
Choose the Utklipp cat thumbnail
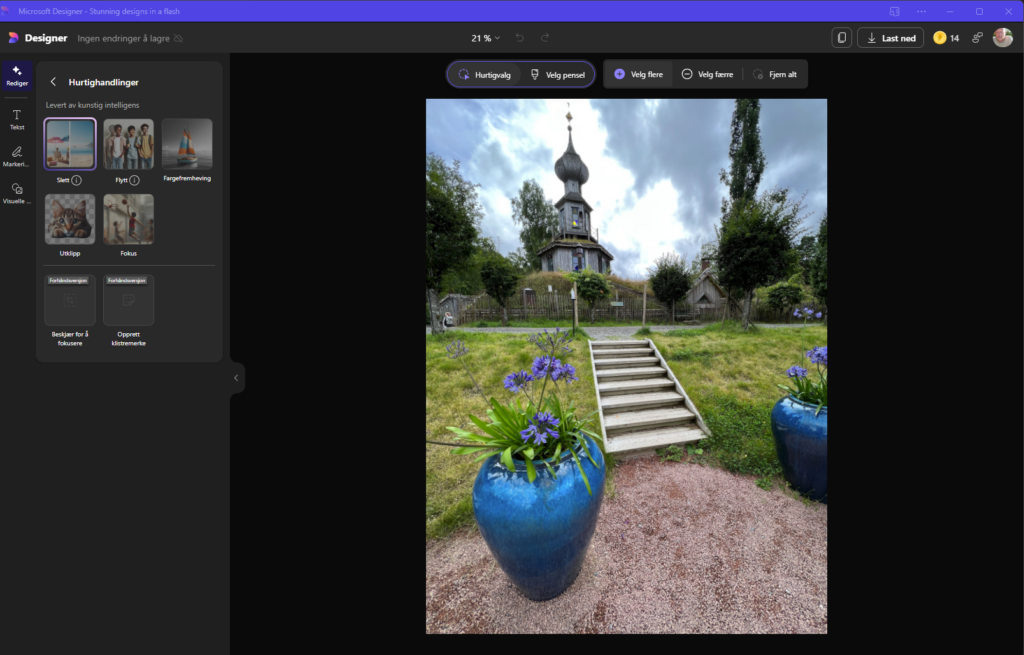point(70,219)
